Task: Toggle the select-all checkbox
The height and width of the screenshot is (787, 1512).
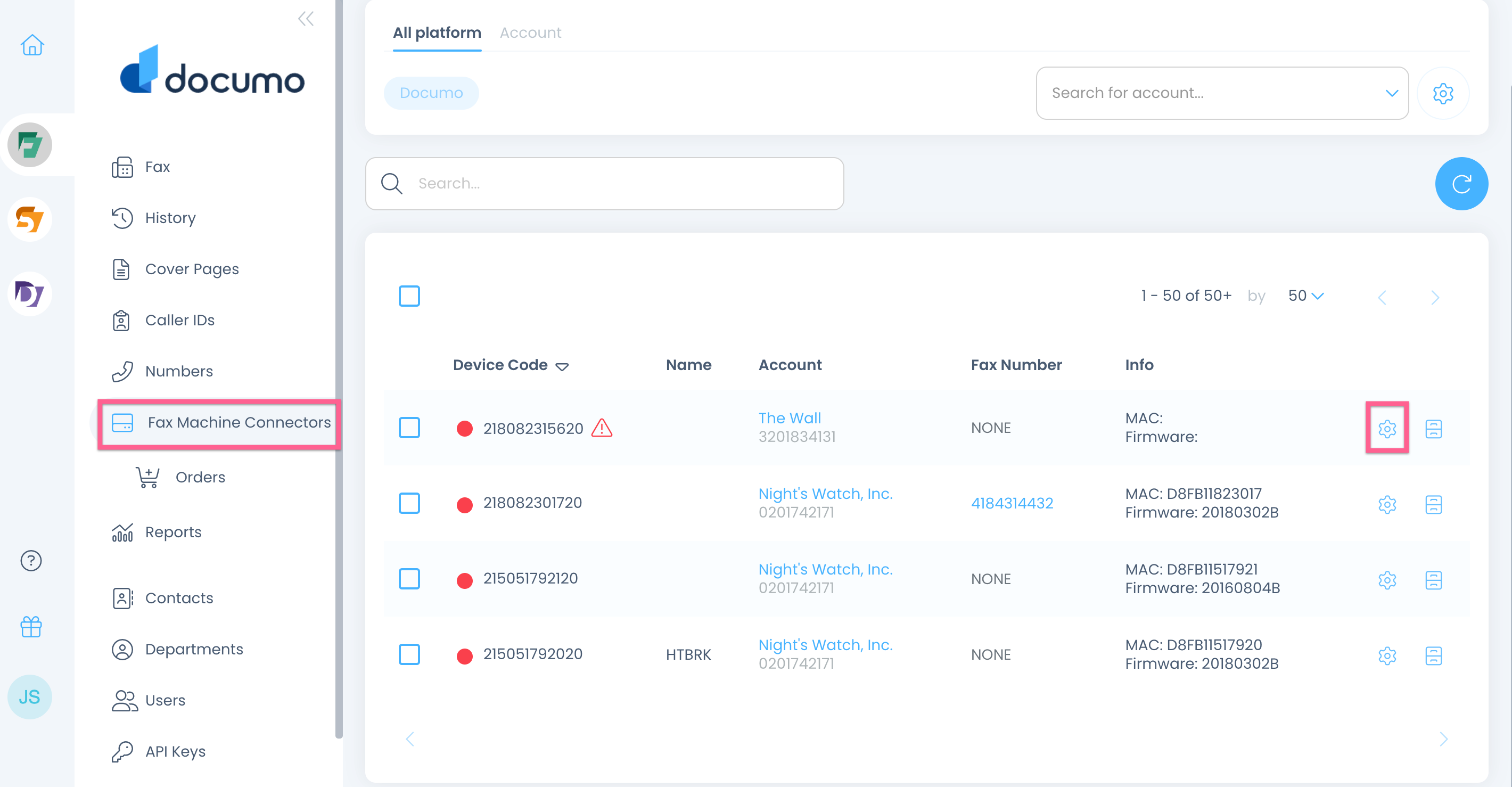Action: click(409, 296)
